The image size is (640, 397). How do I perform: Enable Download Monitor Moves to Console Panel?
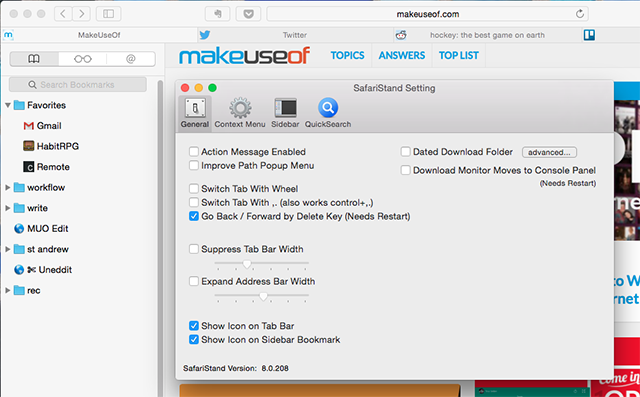coord(405,170)
